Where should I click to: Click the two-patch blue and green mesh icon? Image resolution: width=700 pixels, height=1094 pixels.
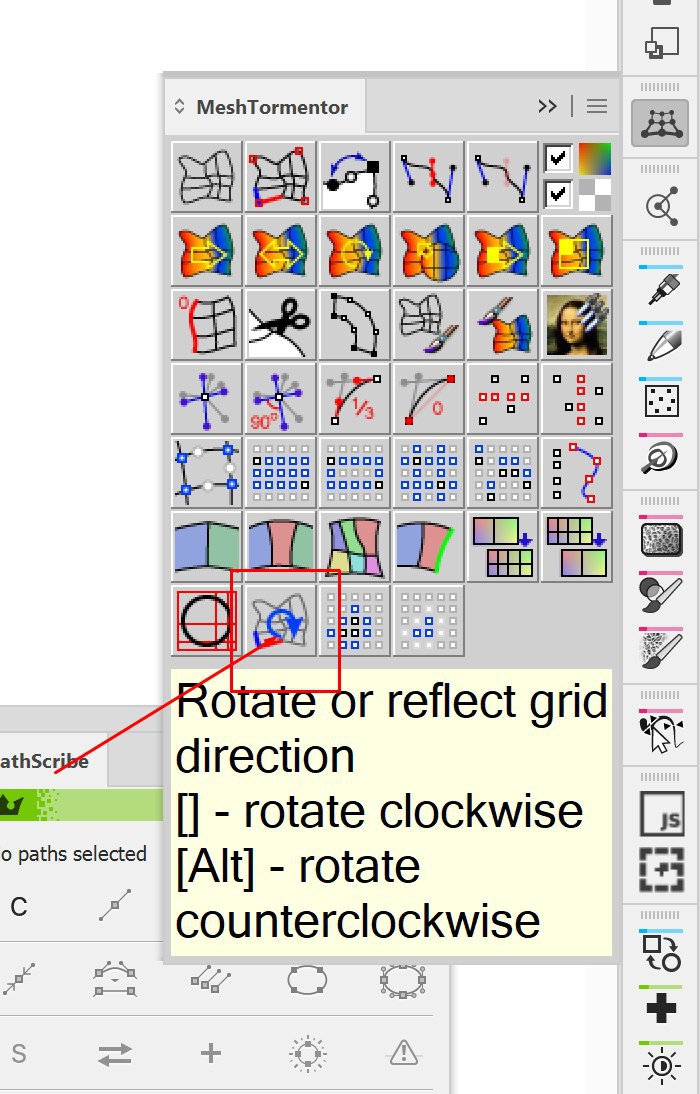point(207,546)
